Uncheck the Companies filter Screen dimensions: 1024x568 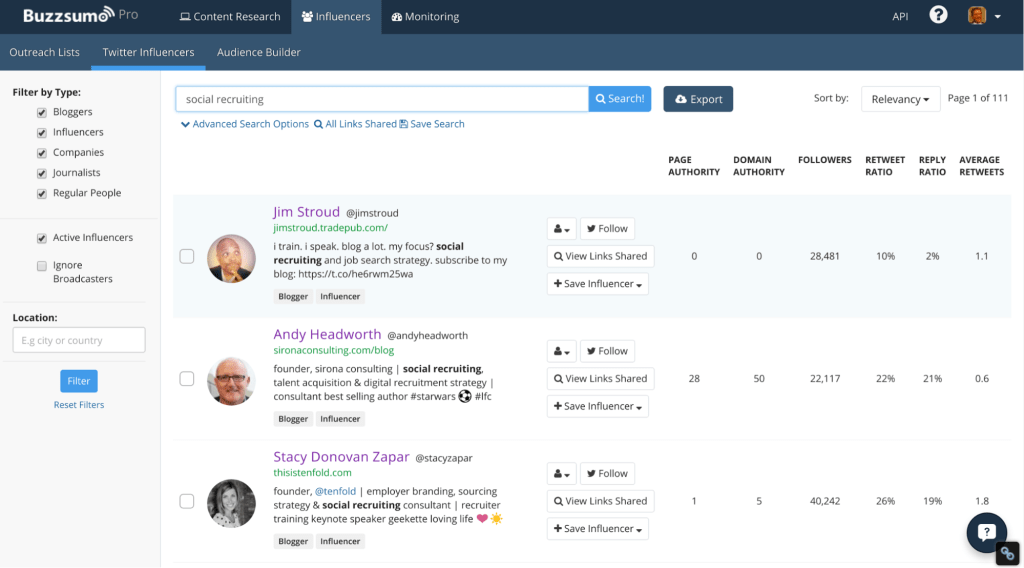point(42,153)
